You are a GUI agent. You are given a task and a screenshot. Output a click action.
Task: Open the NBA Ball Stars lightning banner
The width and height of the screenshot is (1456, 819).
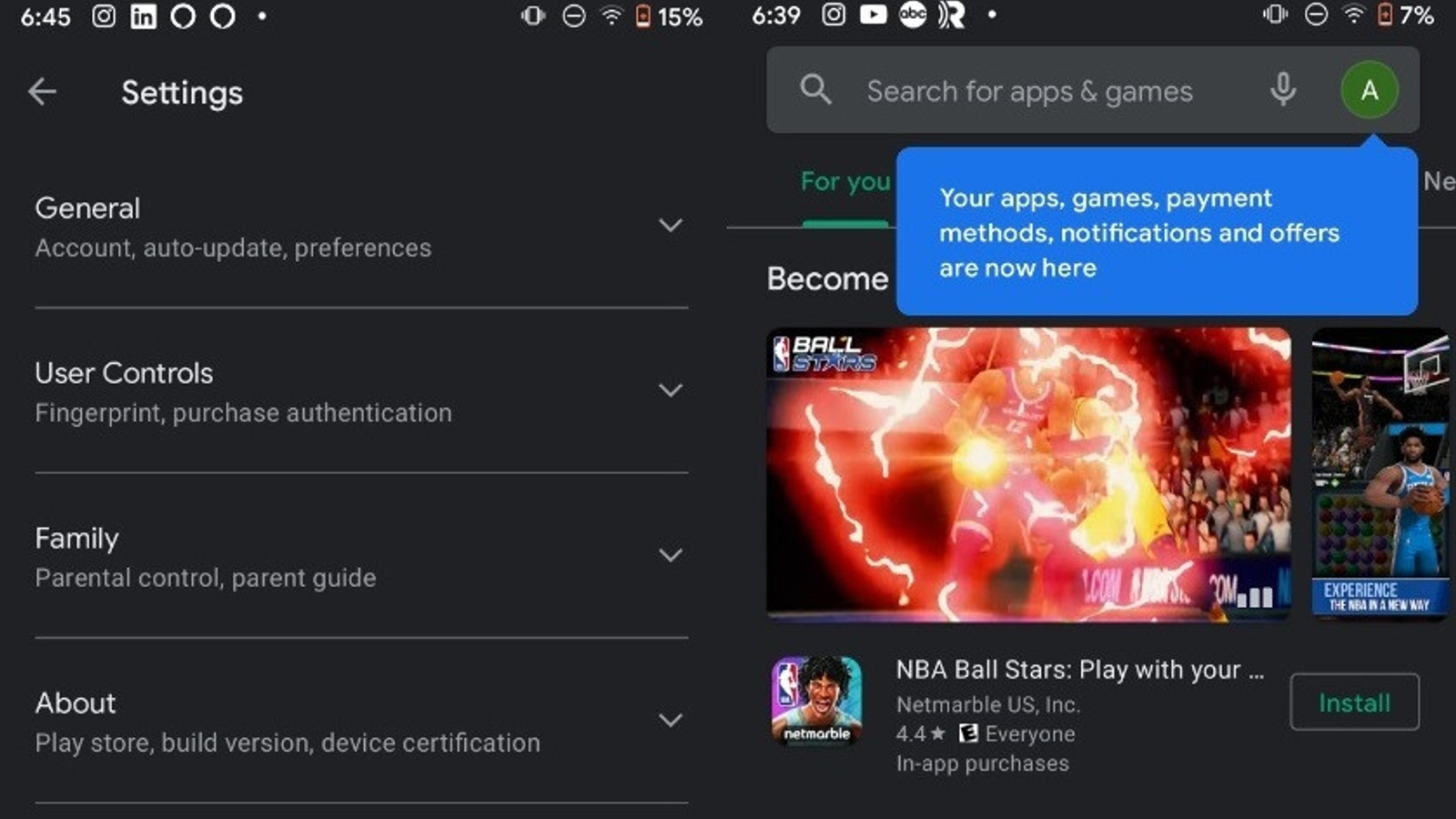(x=1028, y=474)
